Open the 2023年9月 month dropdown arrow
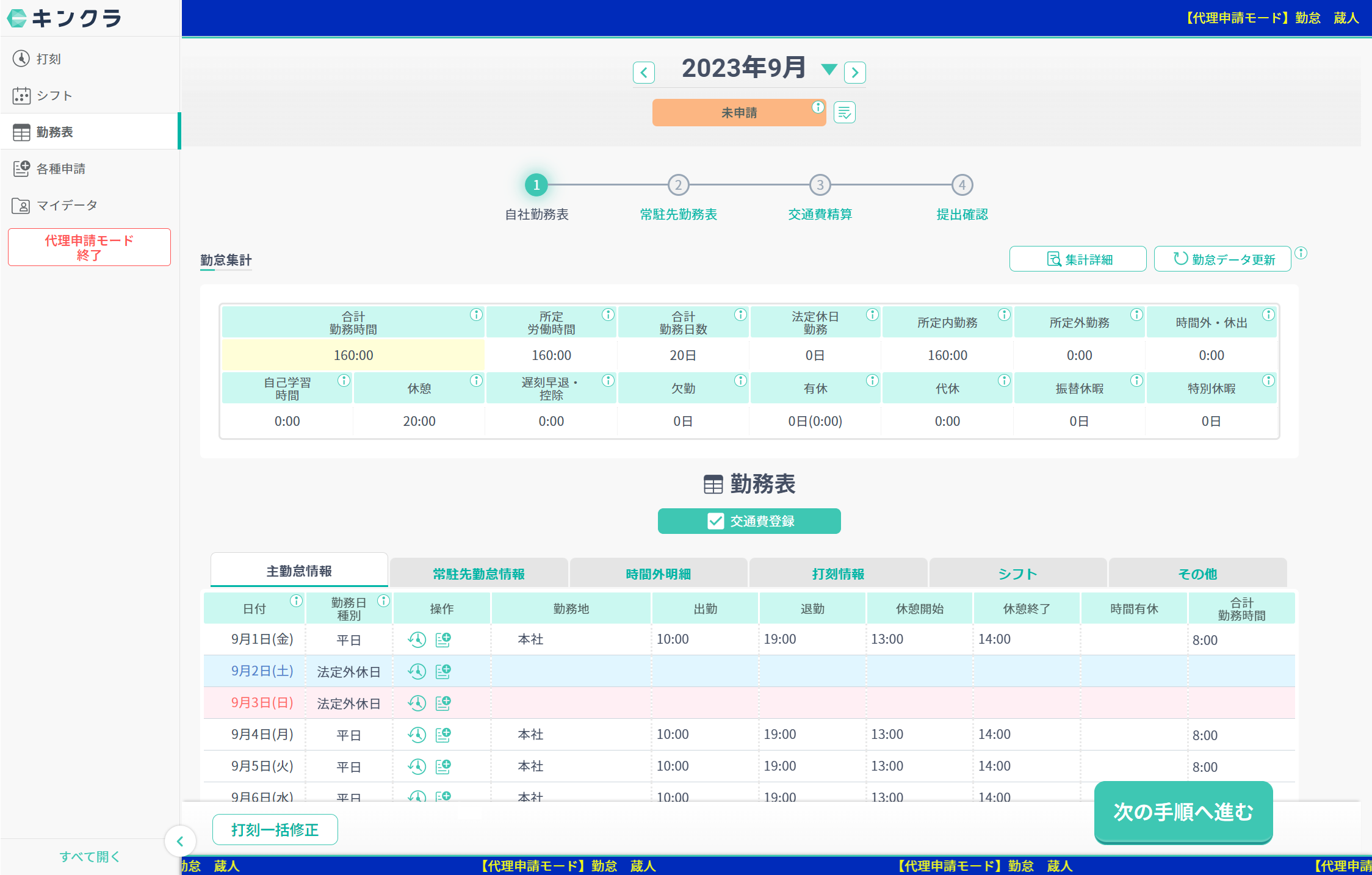1372x875 pixels. 829,70
